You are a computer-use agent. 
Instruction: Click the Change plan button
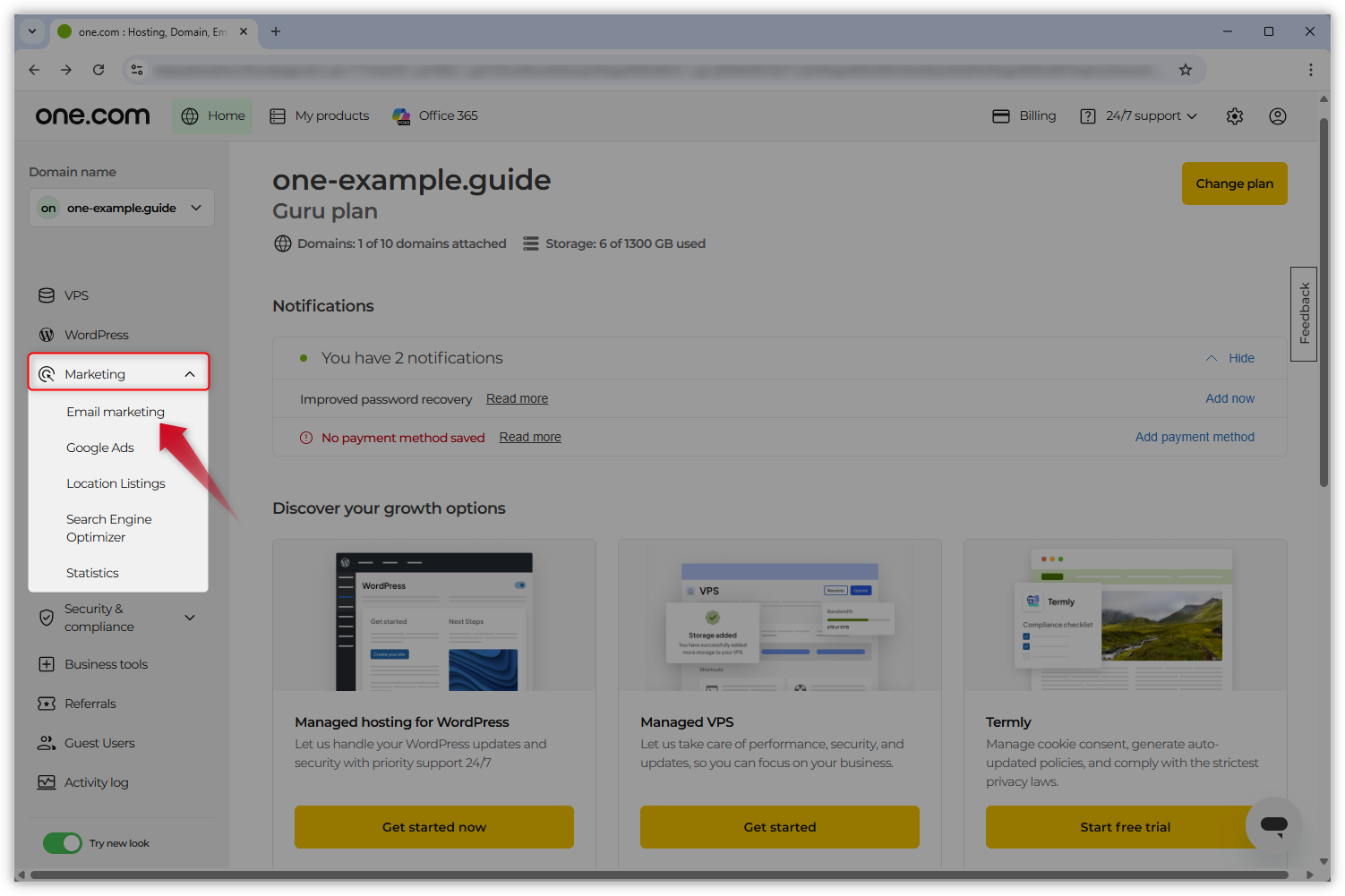click(x=1235, y=183)
